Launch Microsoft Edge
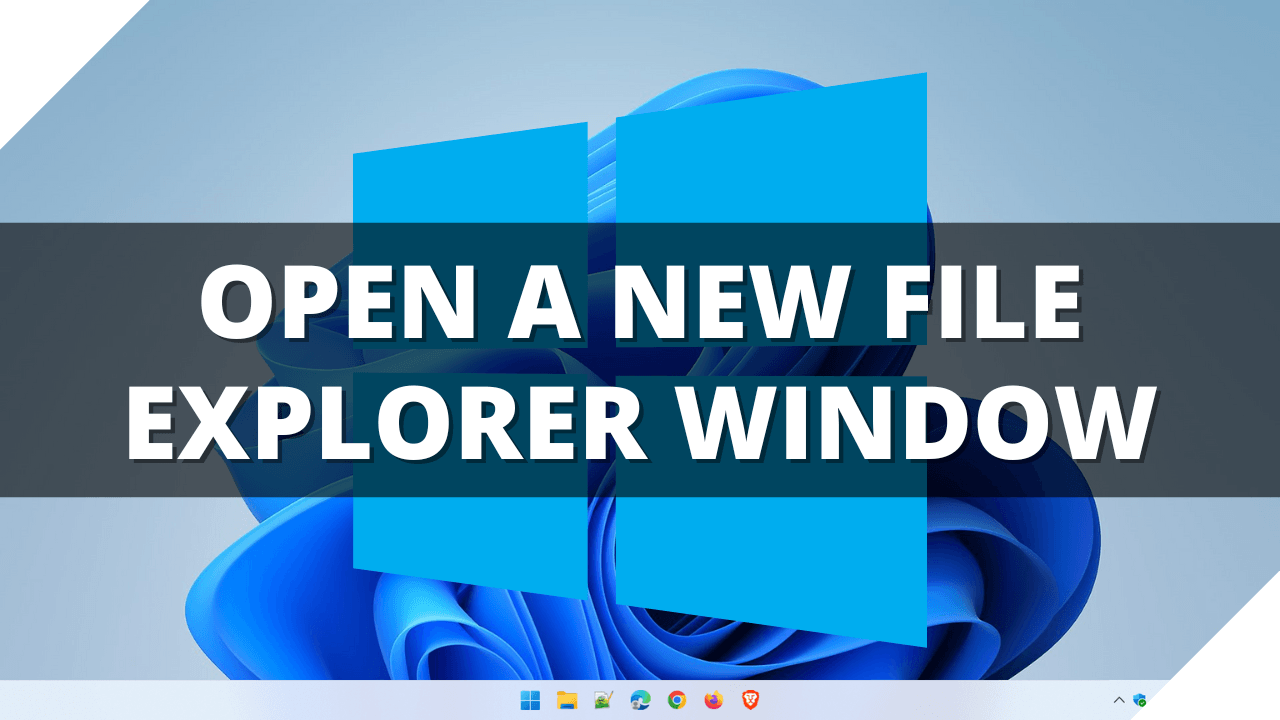This screenshot has height=720, width=1280. [639, 699]
